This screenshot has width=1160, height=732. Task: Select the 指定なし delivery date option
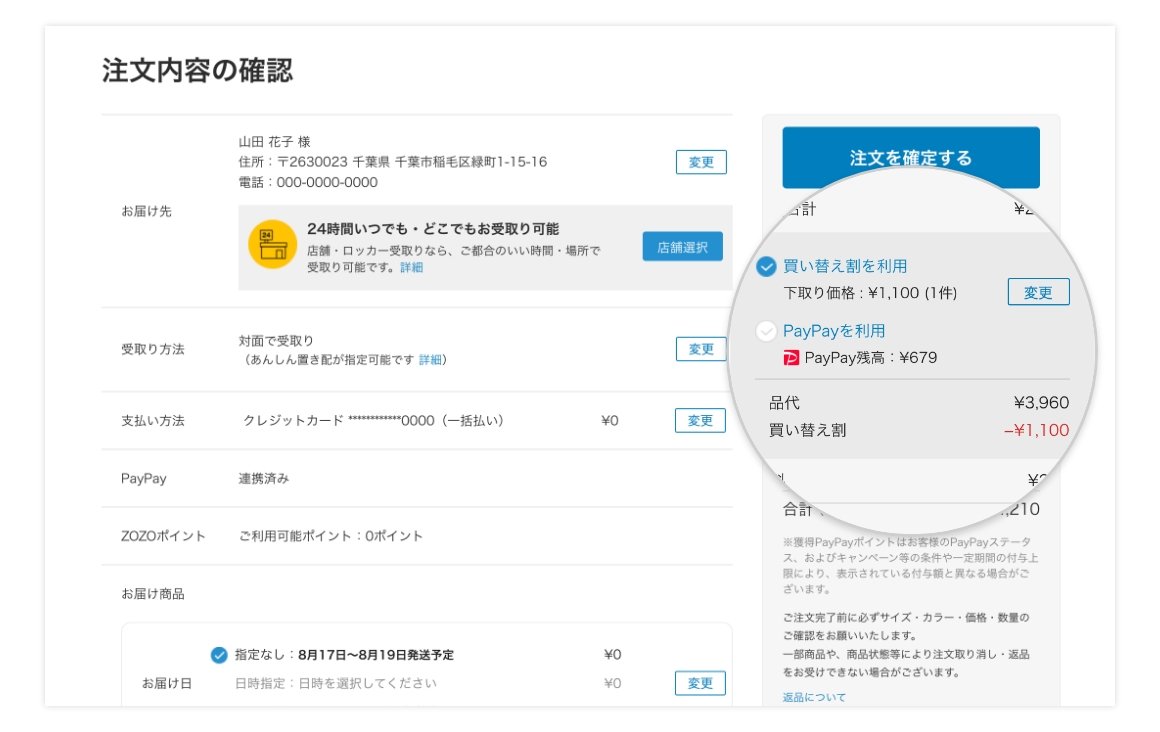coord(219,655)
